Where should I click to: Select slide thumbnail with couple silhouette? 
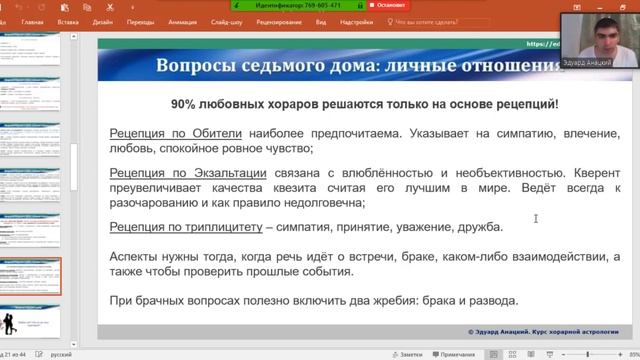click(x=30, y=322)
